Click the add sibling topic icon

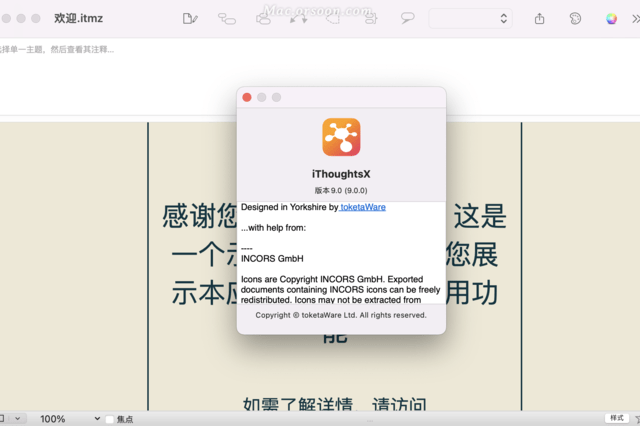(263, 19)
